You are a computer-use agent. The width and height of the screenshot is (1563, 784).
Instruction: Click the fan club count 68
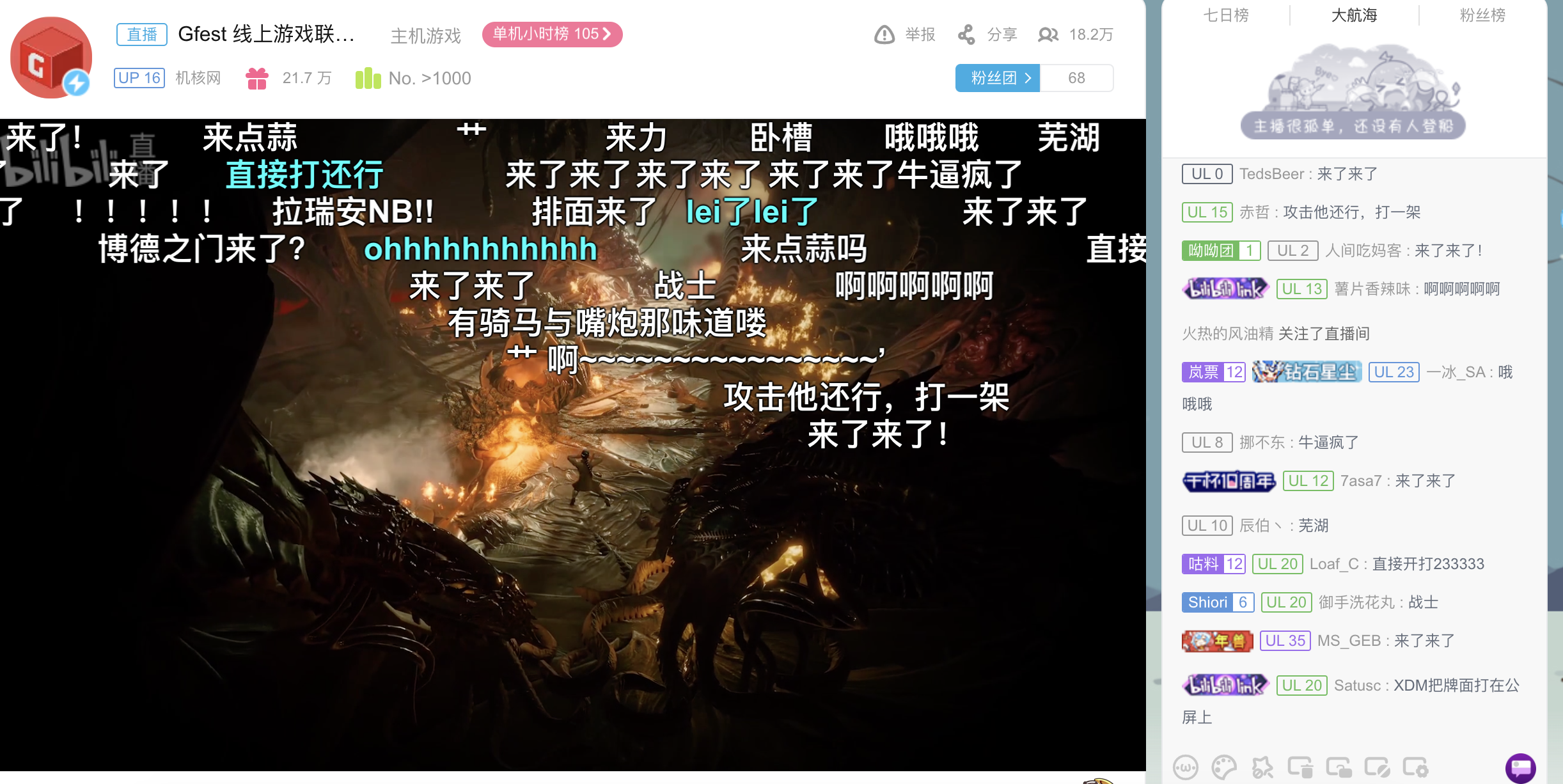(x=1076, y=78)
